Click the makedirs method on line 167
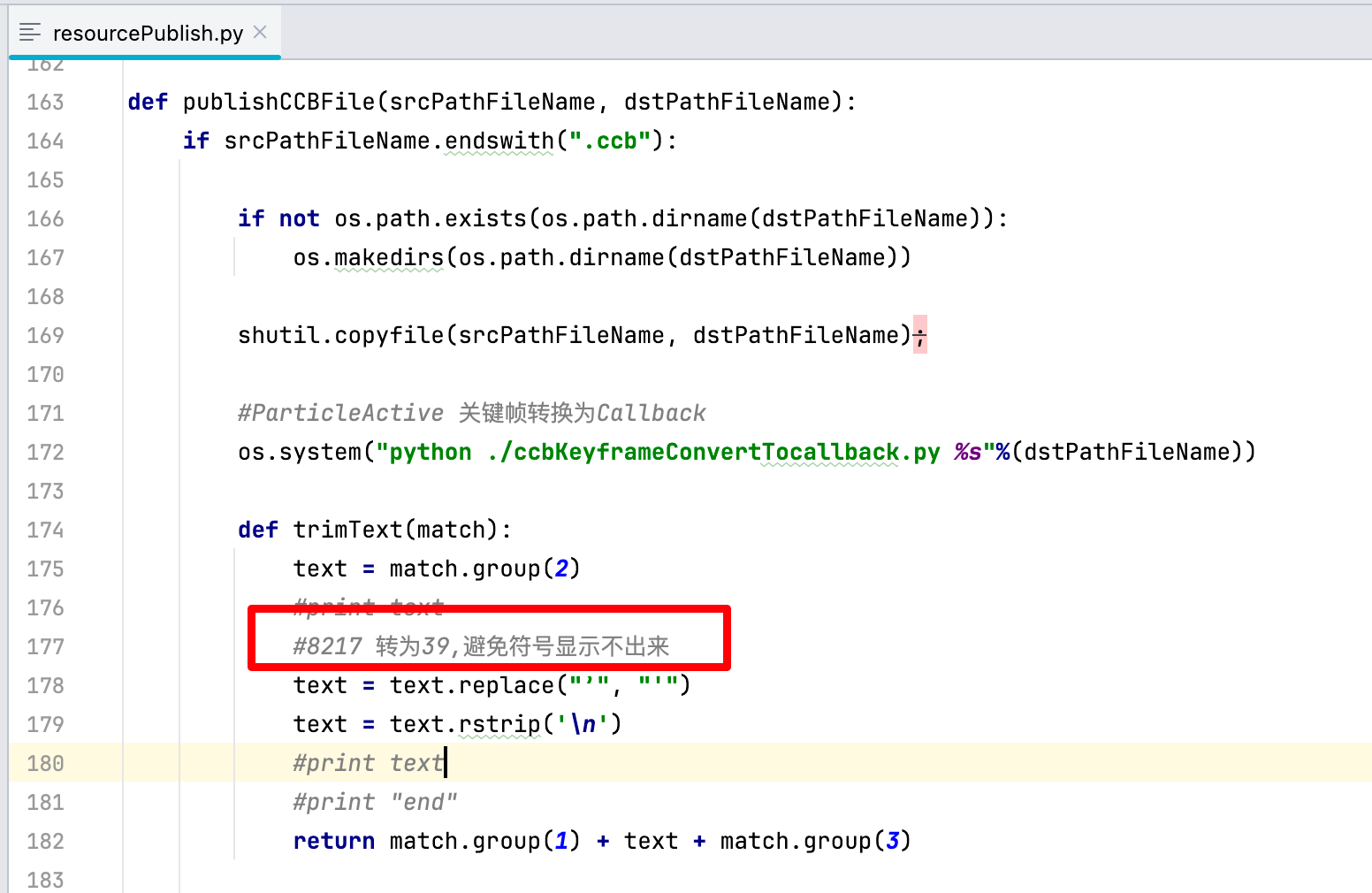 (x=389, y=258)
